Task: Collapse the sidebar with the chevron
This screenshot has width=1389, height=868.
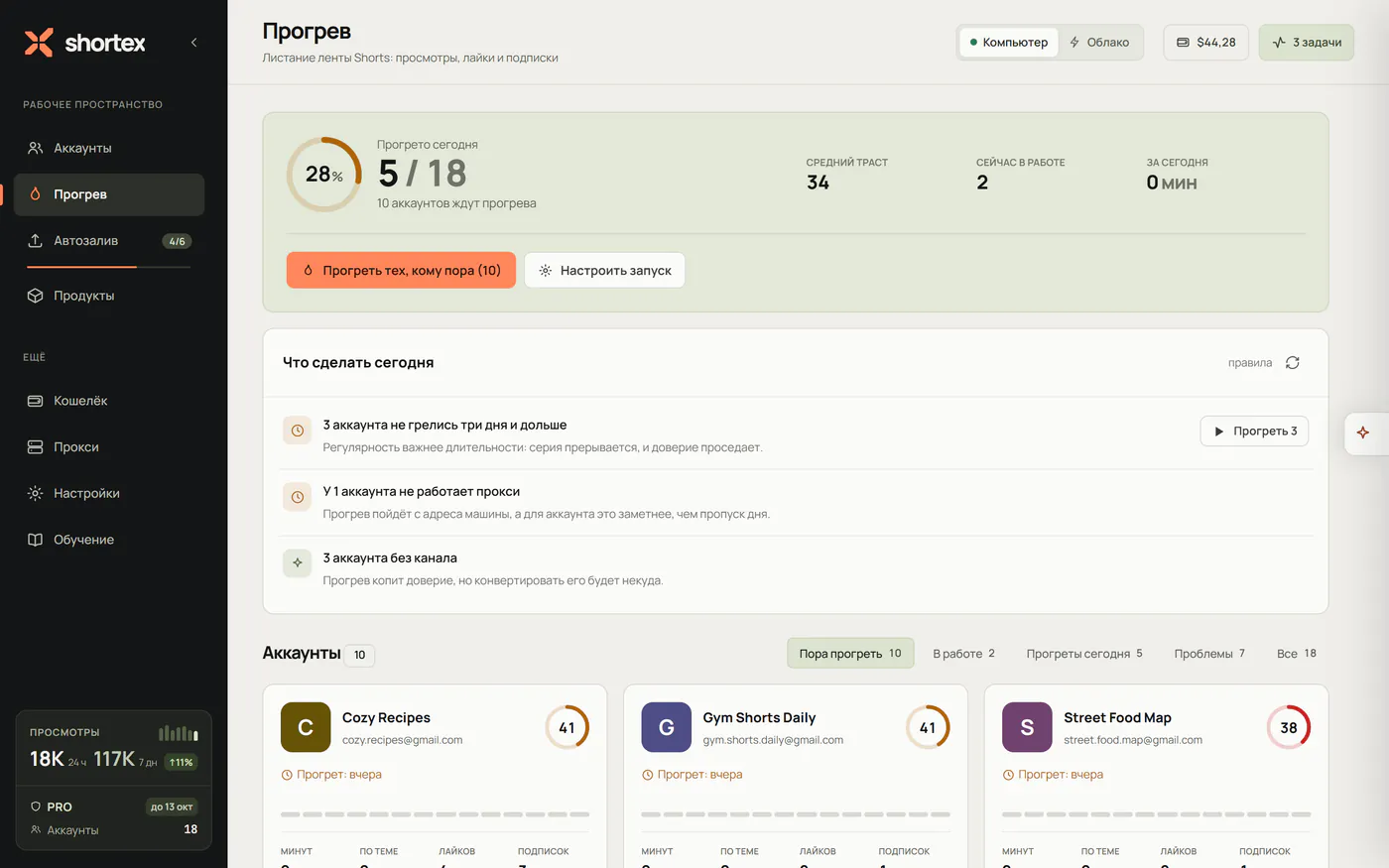Action: pyautogui.click(x=193, y=43)
